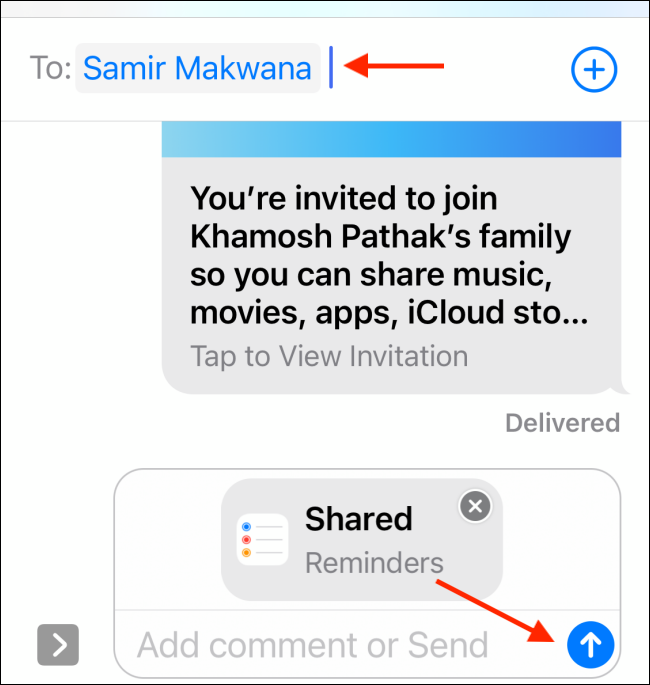Tap the Reminders subtitle in the attachment

(374, 563)
